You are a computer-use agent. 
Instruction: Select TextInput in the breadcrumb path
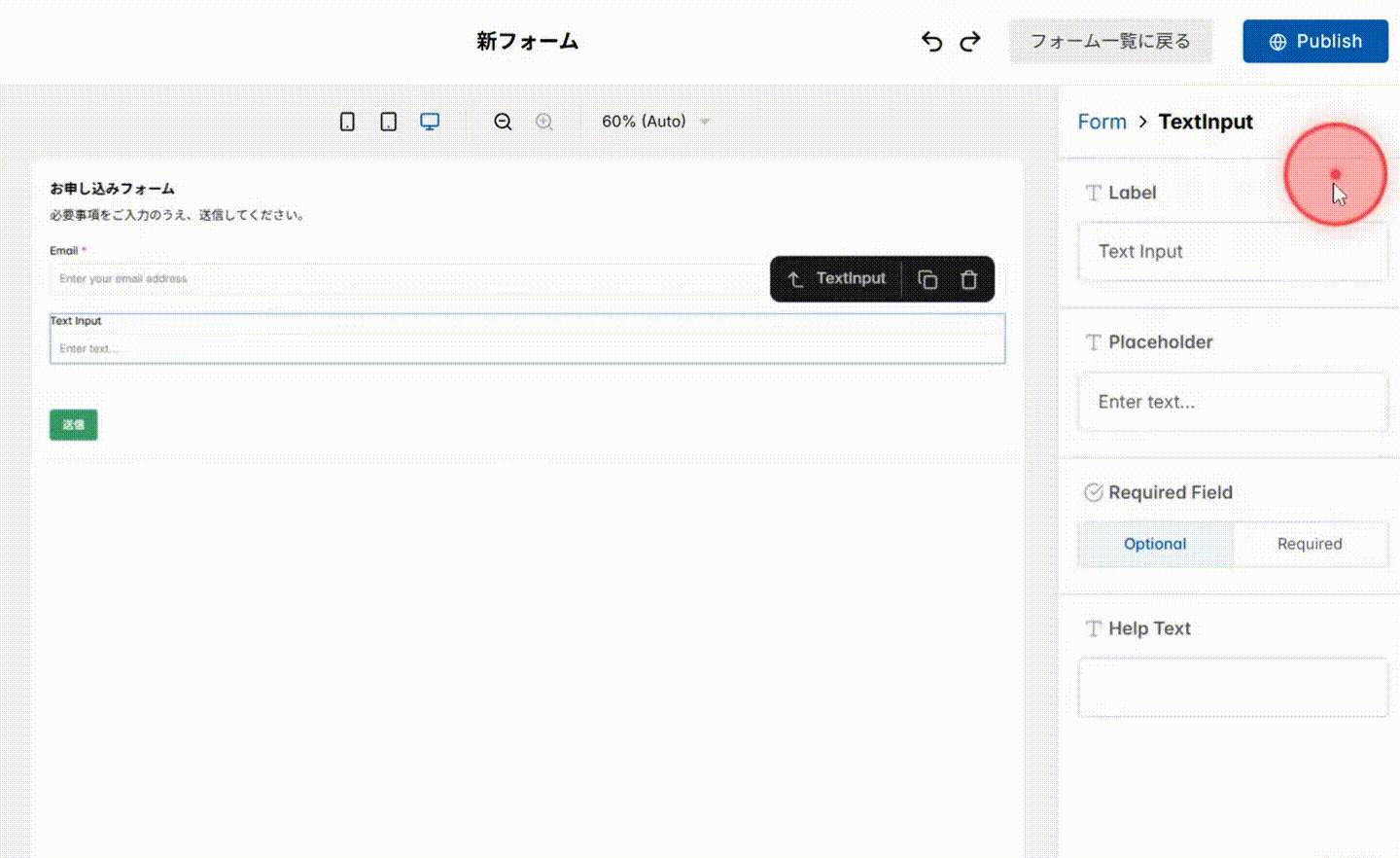point(1206,121)
